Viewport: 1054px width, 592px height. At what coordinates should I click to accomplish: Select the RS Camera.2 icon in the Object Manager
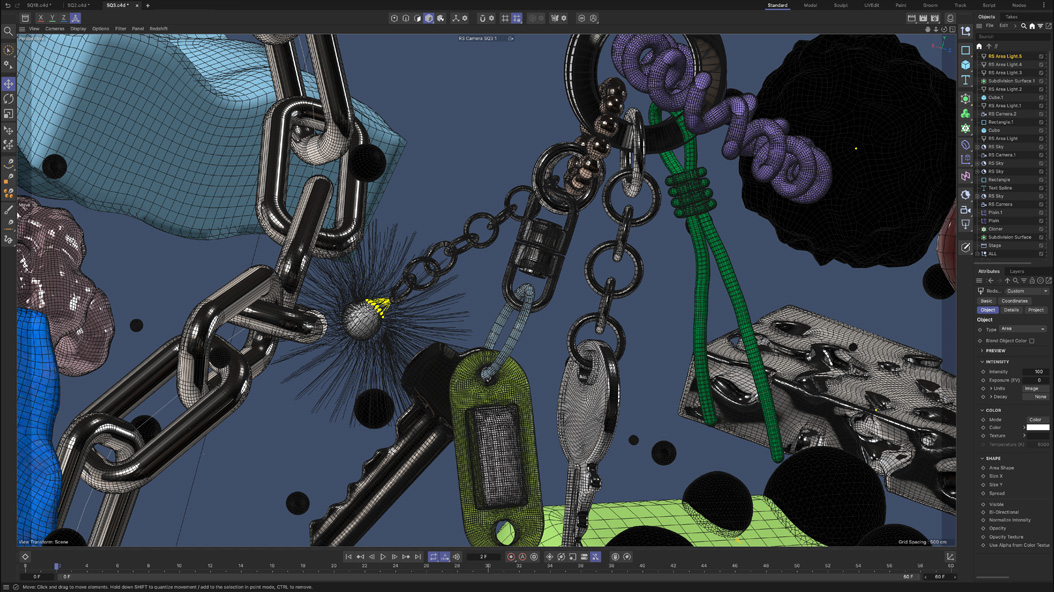pyautogui.click(x=984, y=111)
